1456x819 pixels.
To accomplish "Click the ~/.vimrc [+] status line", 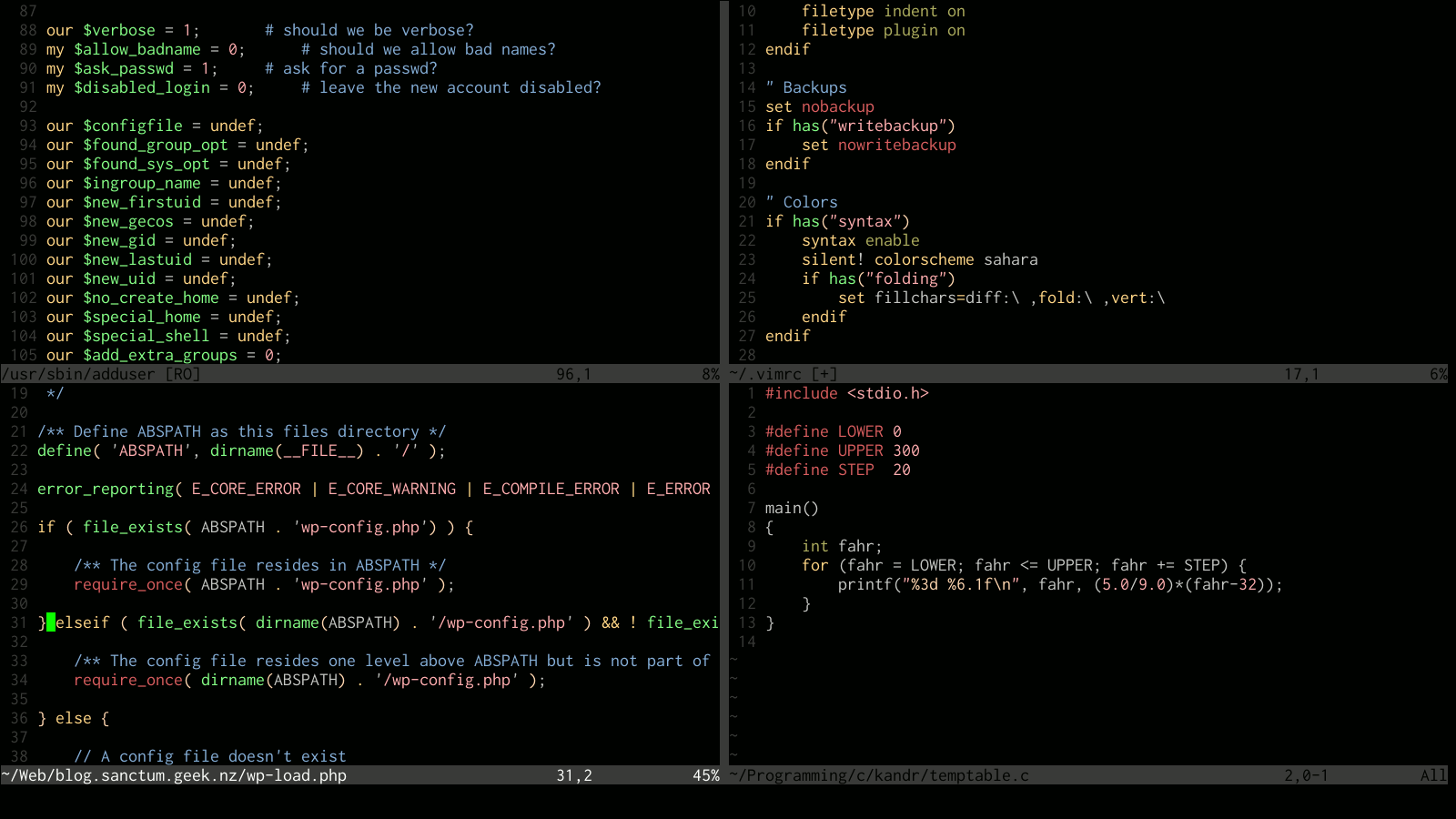I will click(1087, 374).
